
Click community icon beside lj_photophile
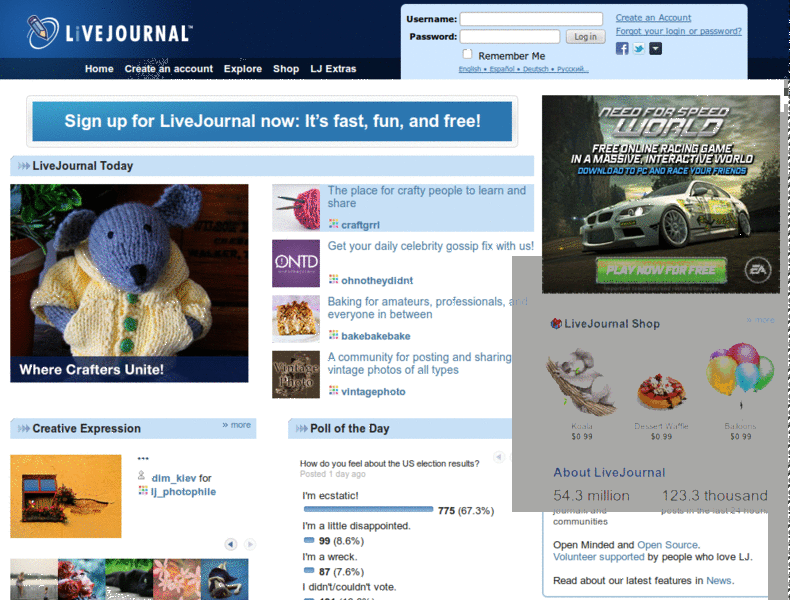point(143,490)
